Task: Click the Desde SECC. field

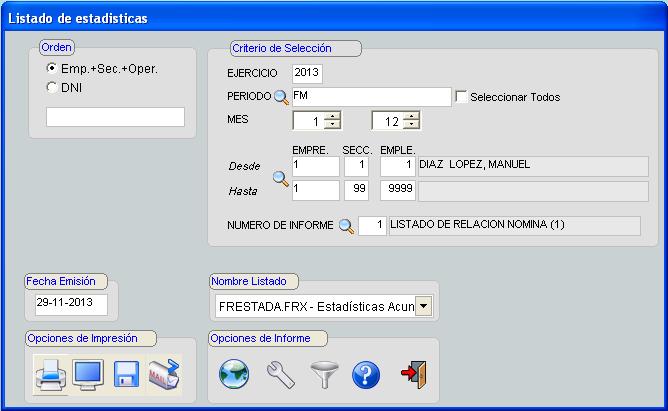Action: [x=356, y=166]
